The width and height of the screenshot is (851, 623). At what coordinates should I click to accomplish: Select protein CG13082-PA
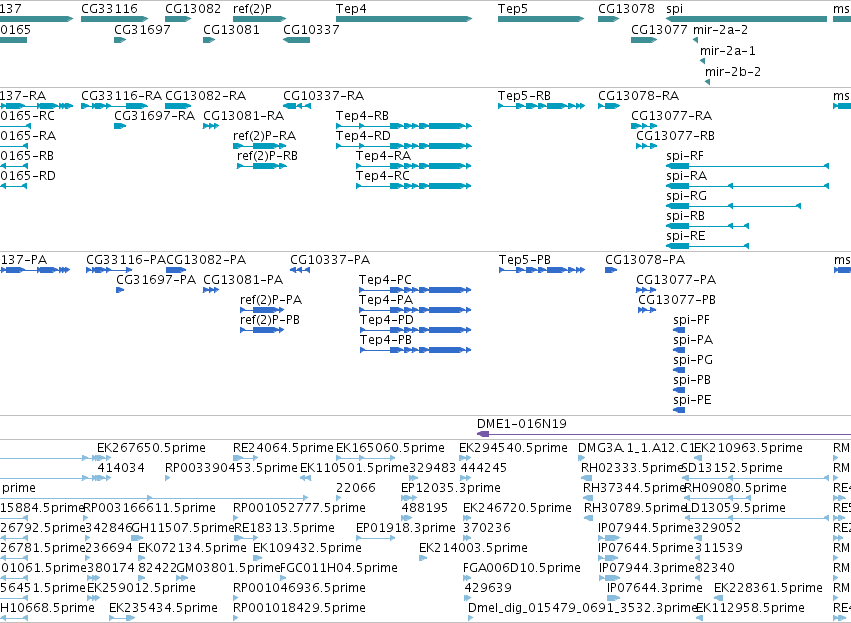[x=176, y=270]
